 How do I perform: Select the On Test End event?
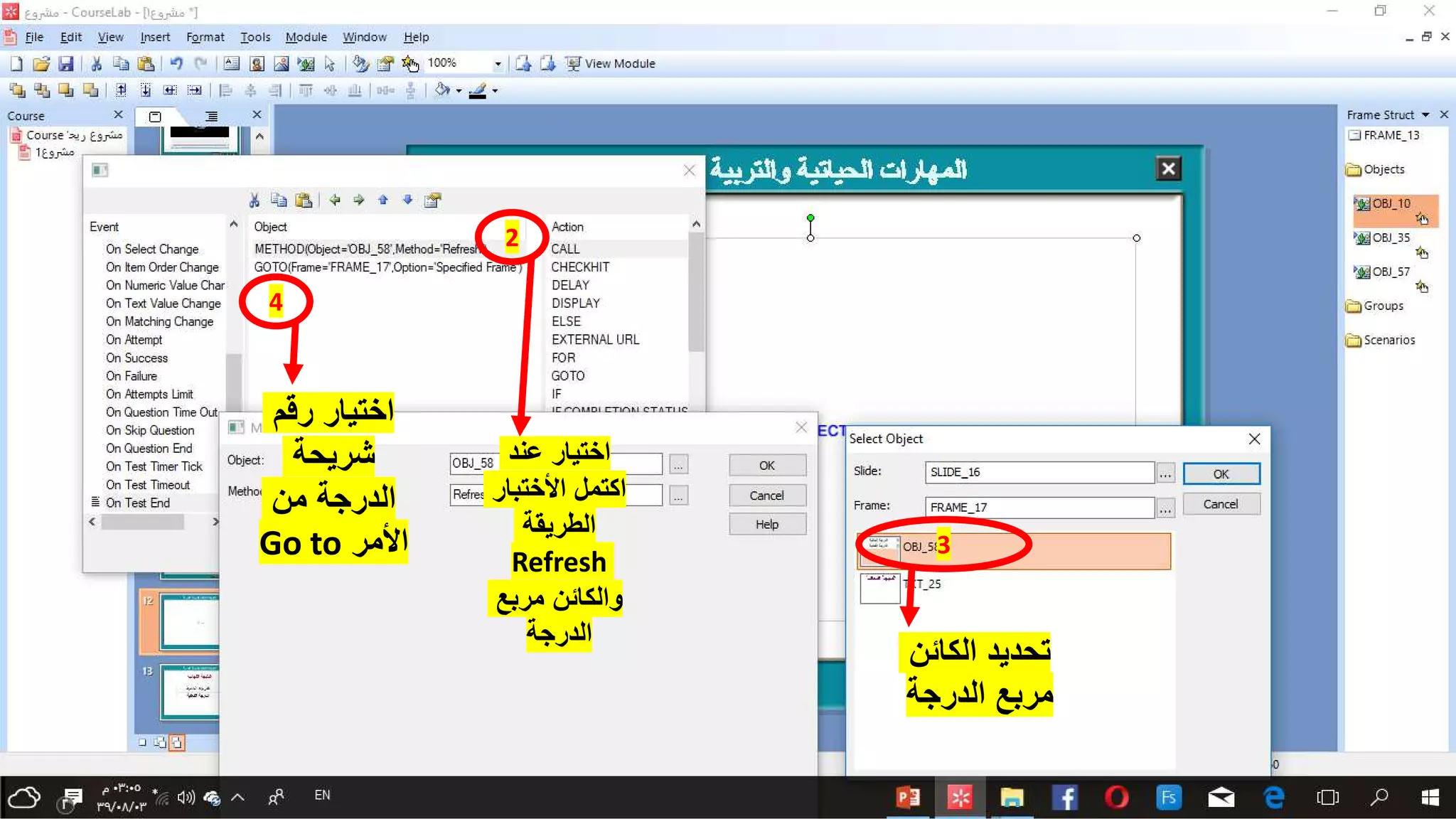(x=138, y=503)
